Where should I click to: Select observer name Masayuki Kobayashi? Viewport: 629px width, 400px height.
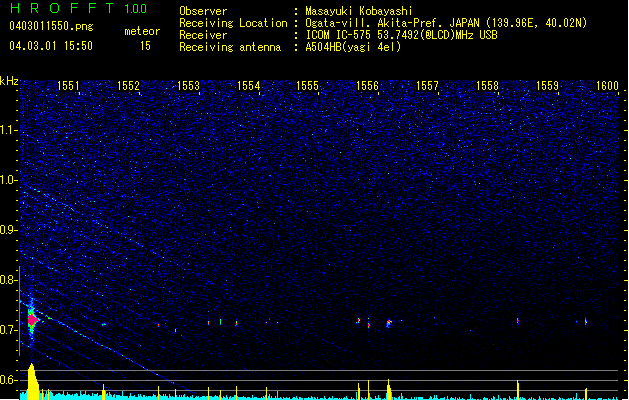359,11
